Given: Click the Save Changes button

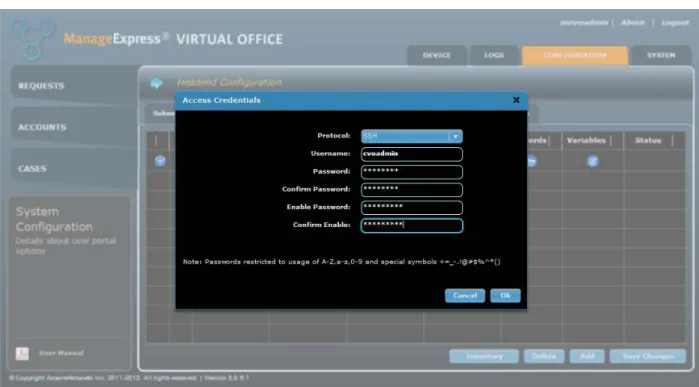Looking at the screenshot, I should [x=648, y=356].
